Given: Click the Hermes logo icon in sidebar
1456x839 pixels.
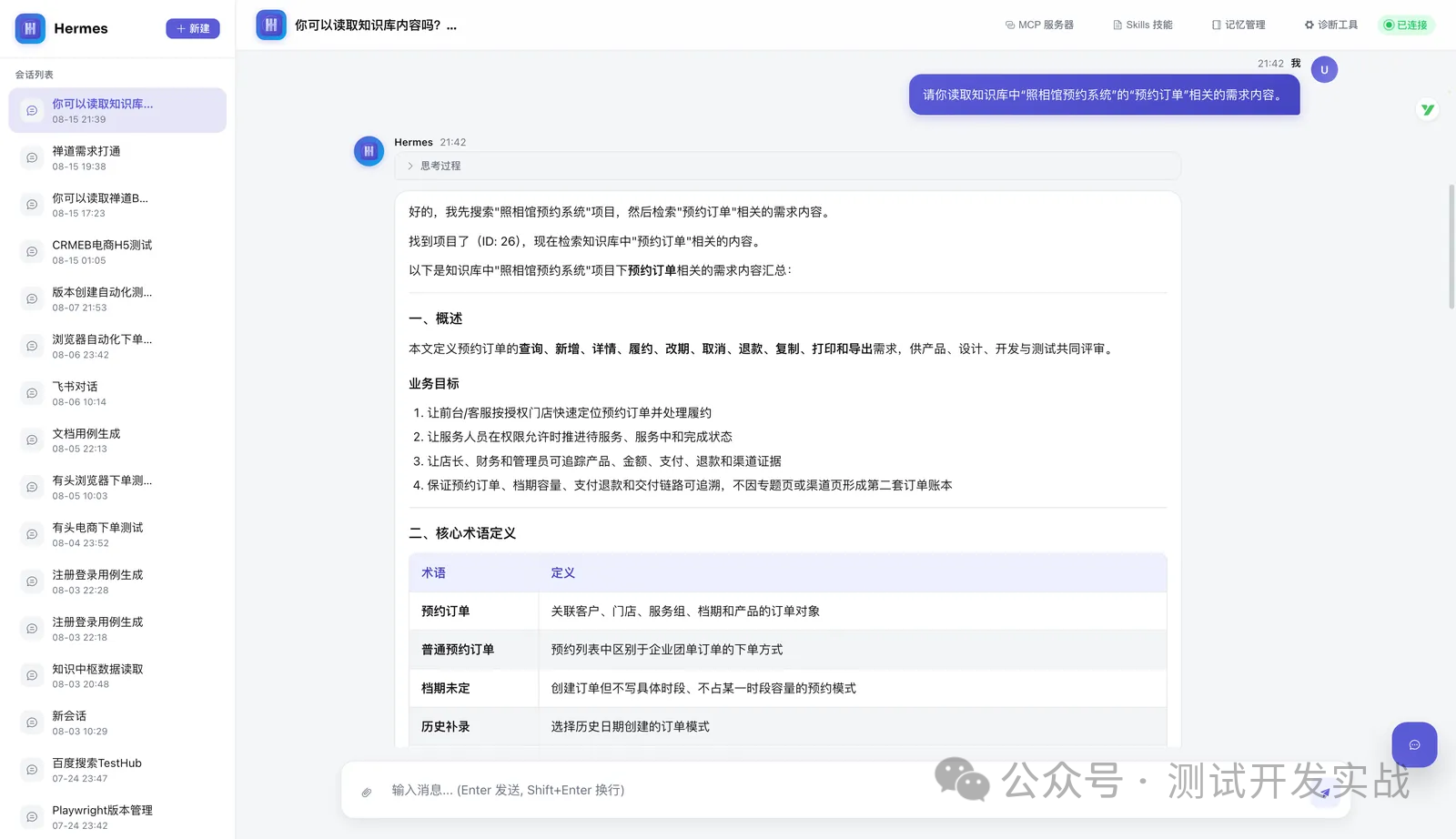Looking at the screenshot, I should [x=30, y=28].
